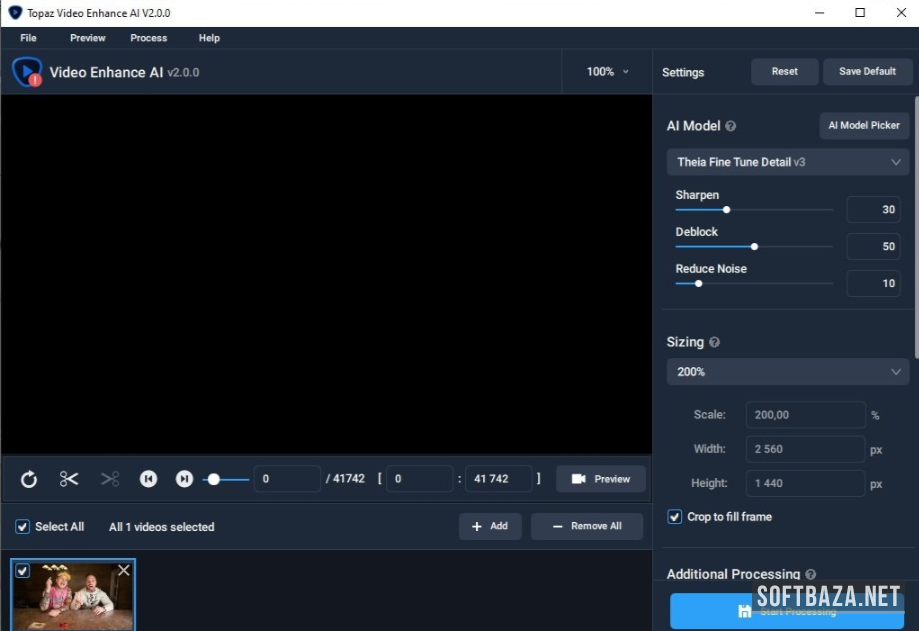The image size is (919, 631).
Task: Click the reset/refresh playback icon
Action: pos(29,479)
